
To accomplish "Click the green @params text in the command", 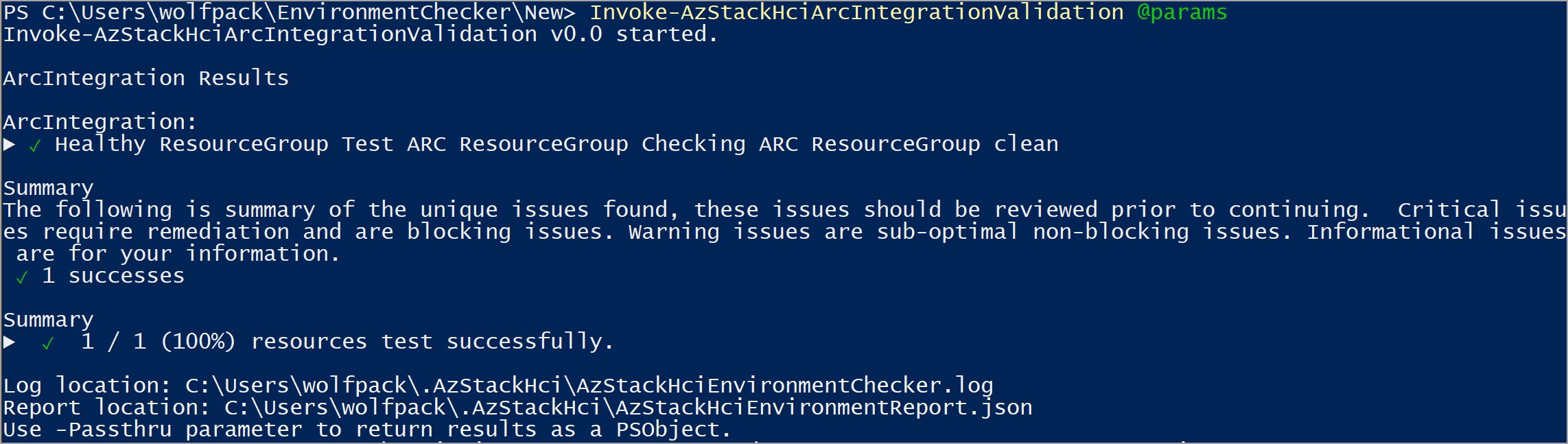I will click(1182, 13).
